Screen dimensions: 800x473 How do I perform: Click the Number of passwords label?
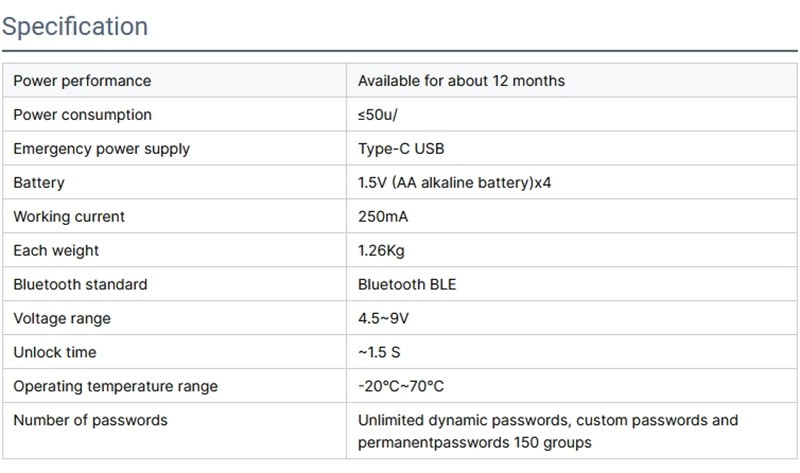coord(90,420)
